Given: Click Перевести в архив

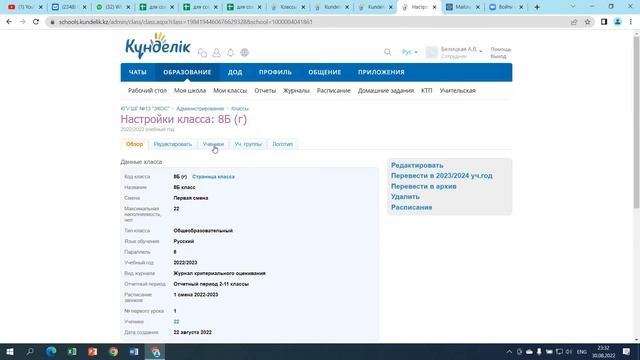Looking at the screenshot, I should coord(424,186).
